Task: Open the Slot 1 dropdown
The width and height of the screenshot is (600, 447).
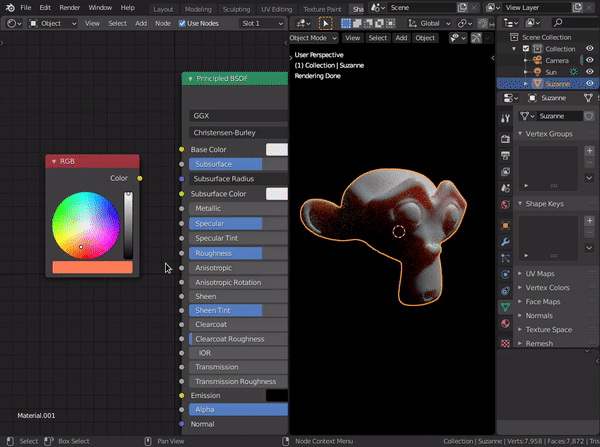Action: (263, 23)
